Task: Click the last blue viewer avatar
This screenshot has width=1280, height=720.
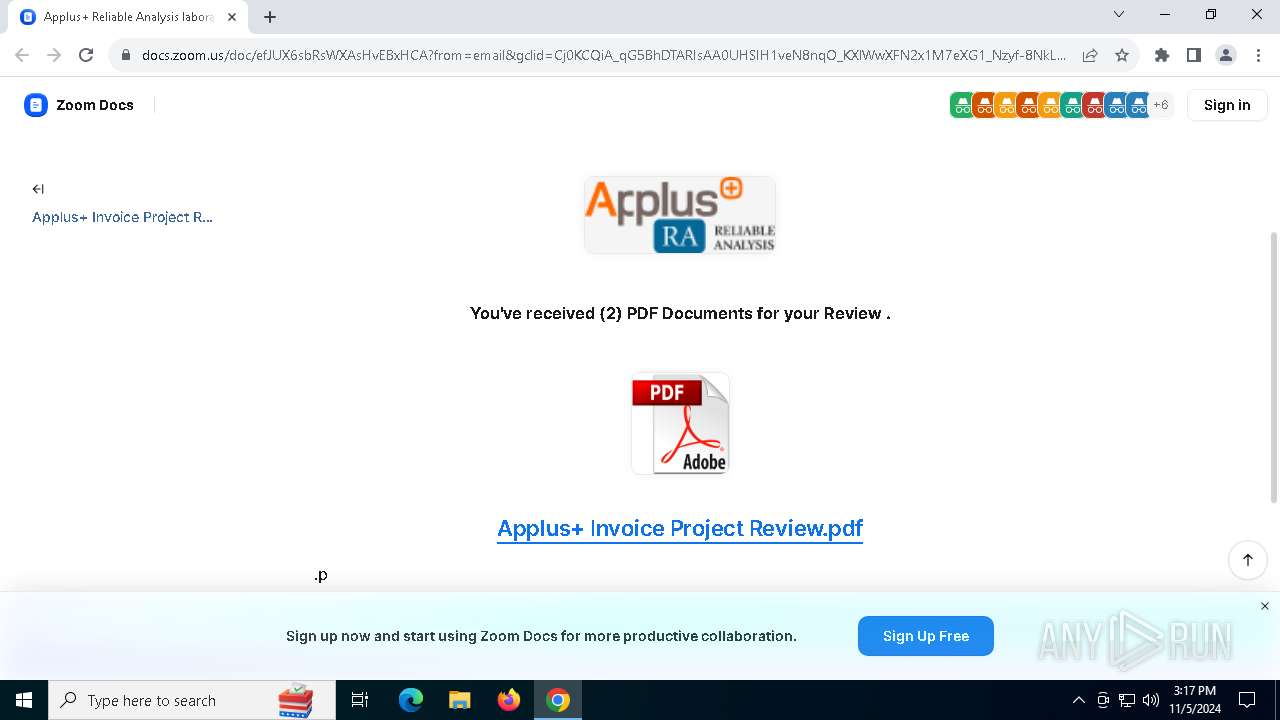Action: tap(1138, 105)
